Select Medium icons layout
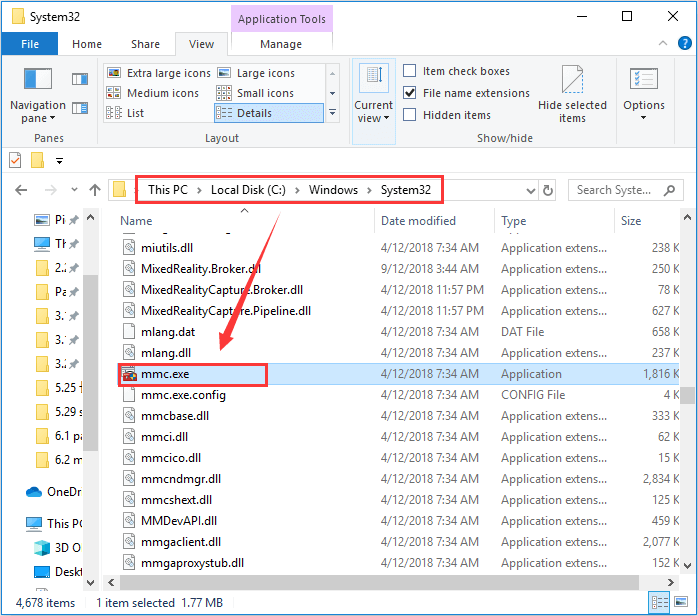This screenshot has height=616, width=698. [153, 93]
